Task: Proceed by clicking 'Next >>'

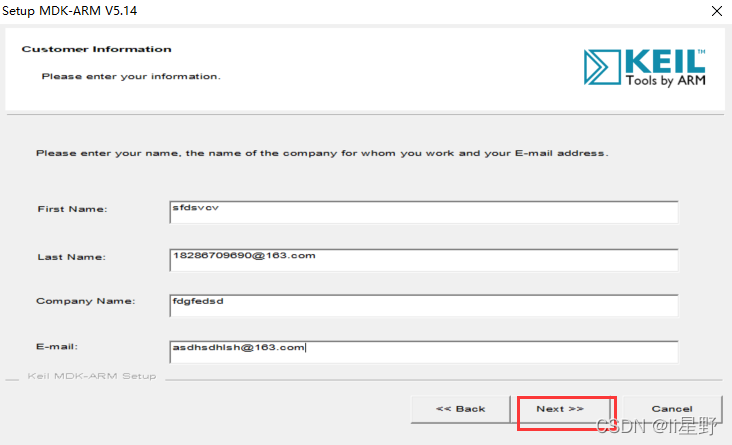Action: [x=560, y=409]
